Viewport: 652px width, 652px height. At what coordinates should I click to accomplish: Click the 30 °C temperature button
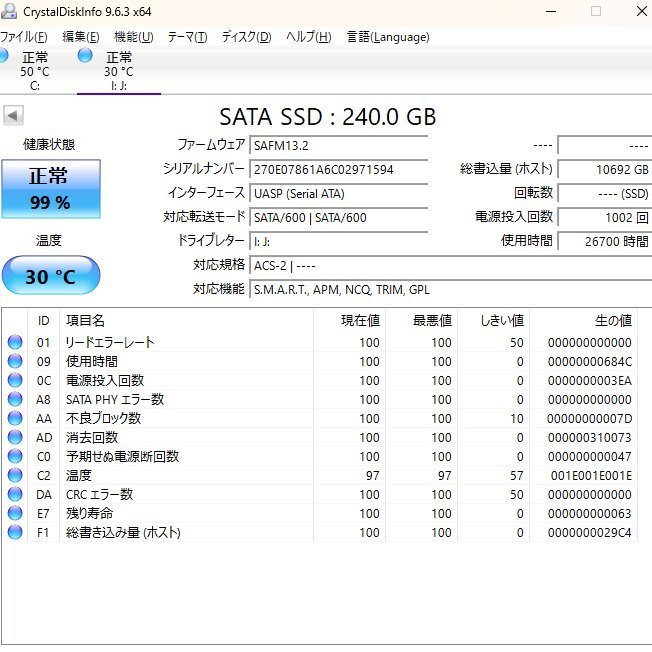click(x=51, y=275)
